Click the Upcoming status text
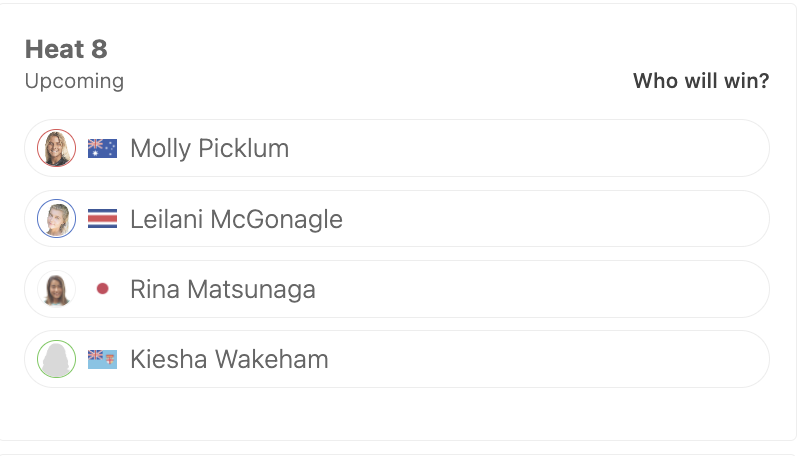The height and width of the screenshot is (456, 810). pos(74,82)
